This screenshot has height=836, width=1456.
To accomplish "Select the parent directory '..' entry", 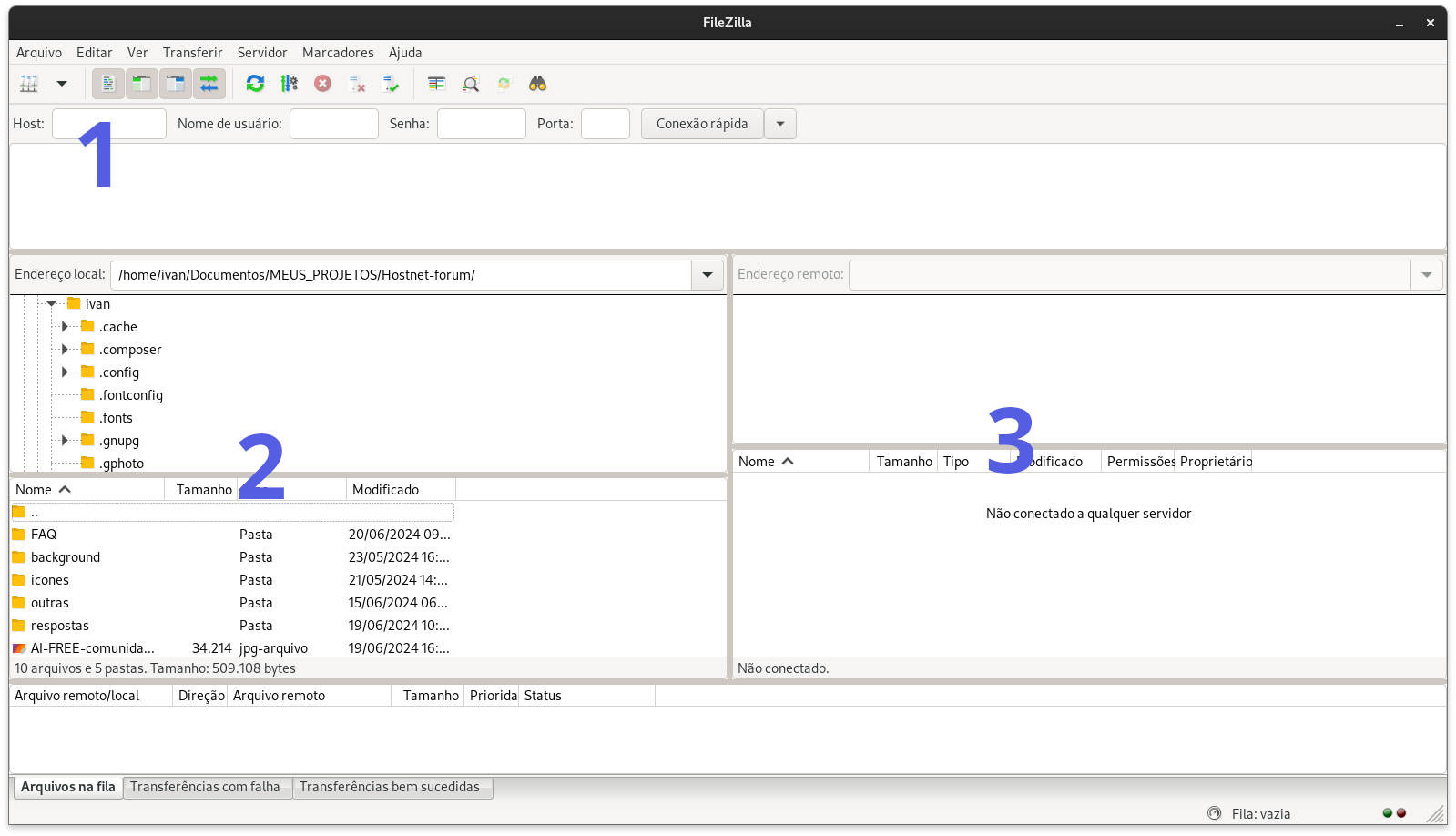I will 232,512.
